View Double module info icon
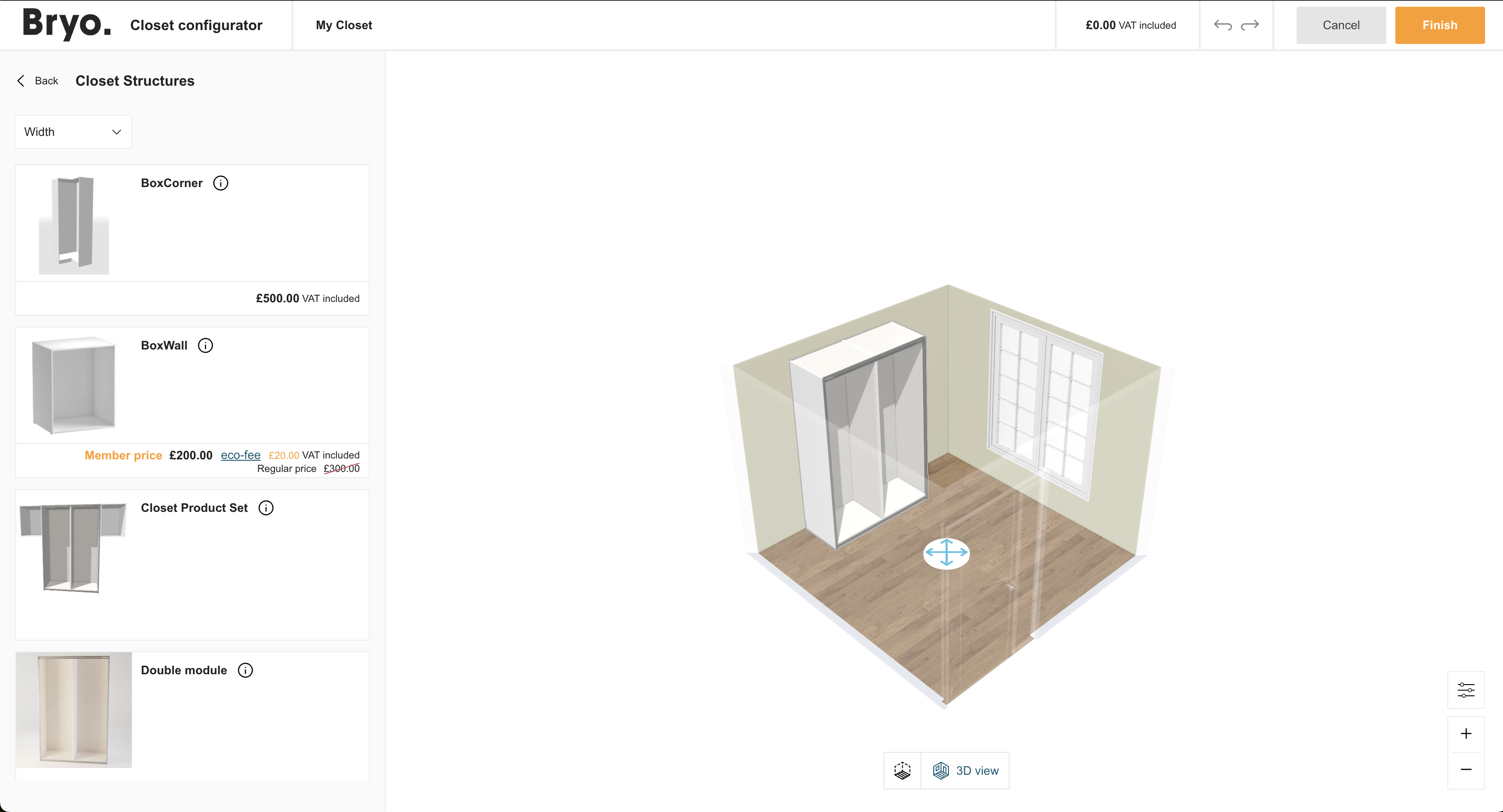This screenshot has width=1503, height=812. click(x=245, y=670)
